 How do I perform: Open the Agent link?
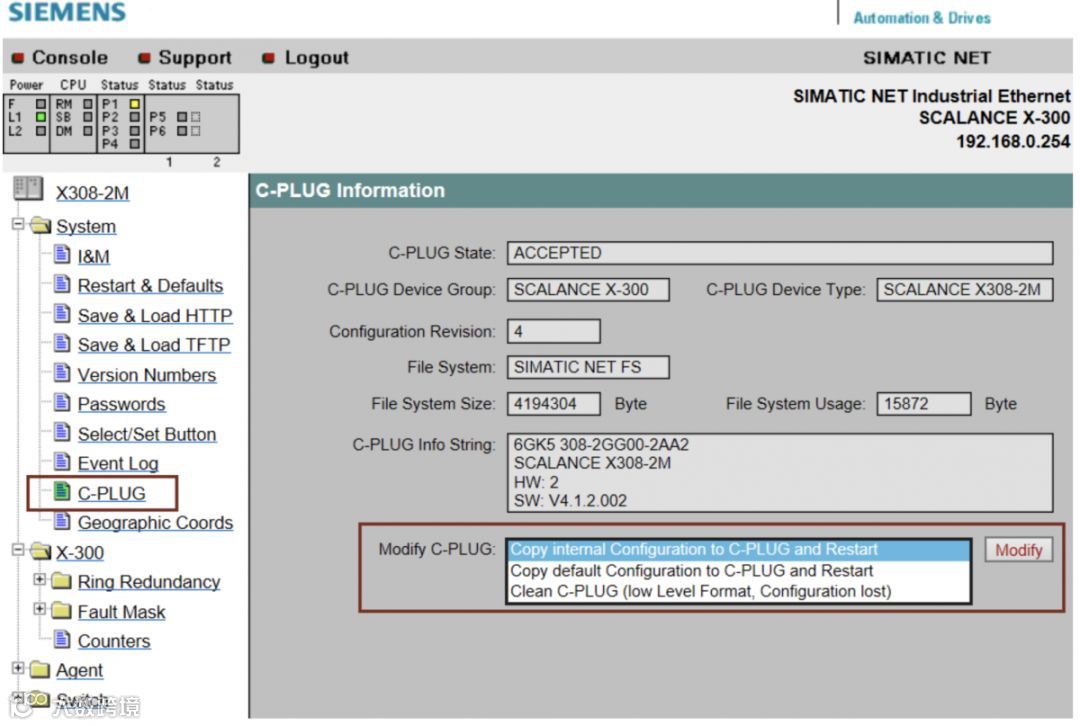point(79,670)
